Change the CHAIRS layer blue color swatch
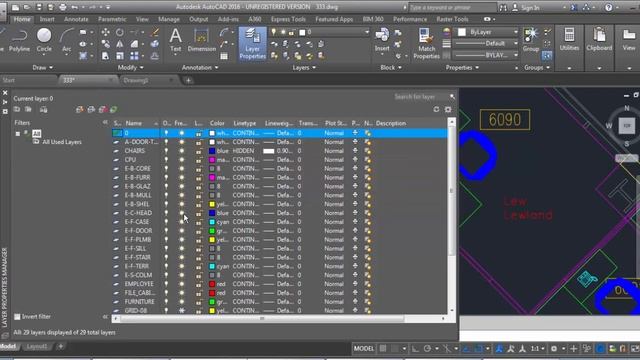640x360 pixels. 212,151
